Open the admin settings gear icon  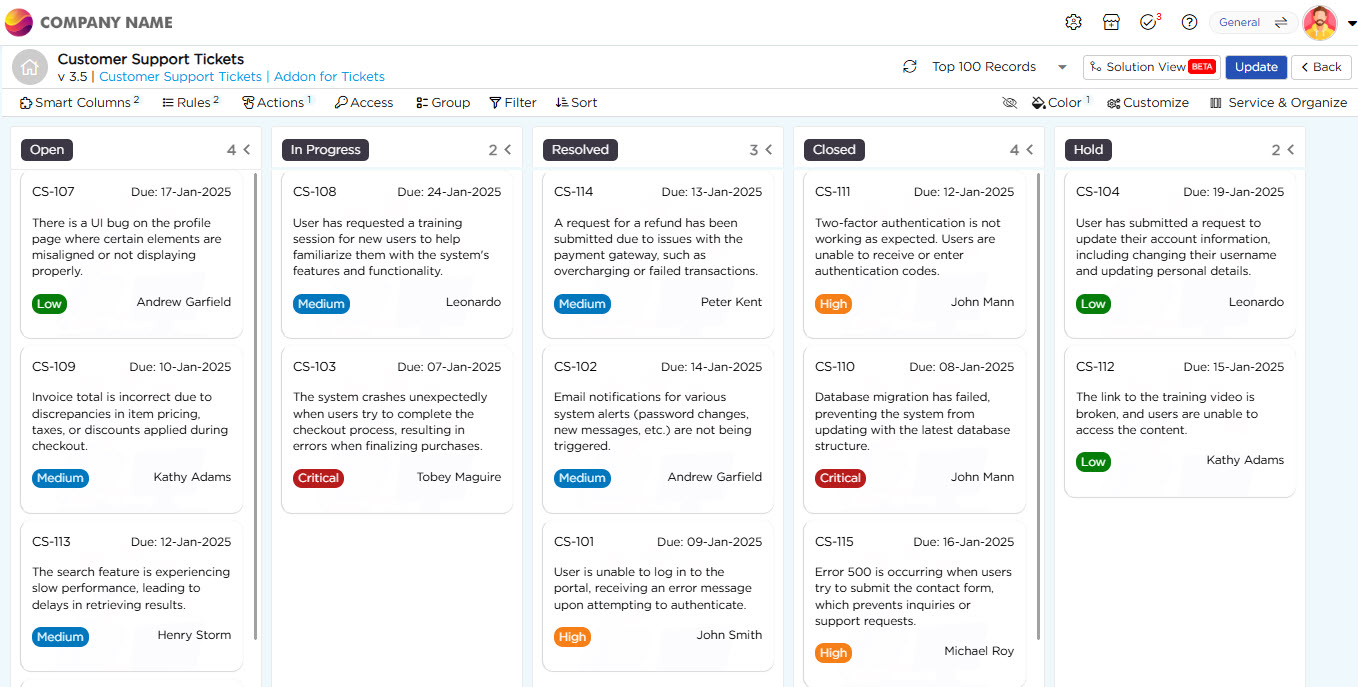tap(1073, 22)
